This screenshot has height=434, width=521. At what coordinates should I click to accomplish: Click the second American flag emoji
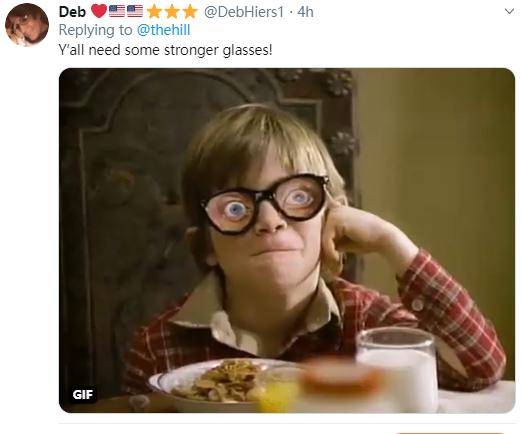(x=135, y=11)
